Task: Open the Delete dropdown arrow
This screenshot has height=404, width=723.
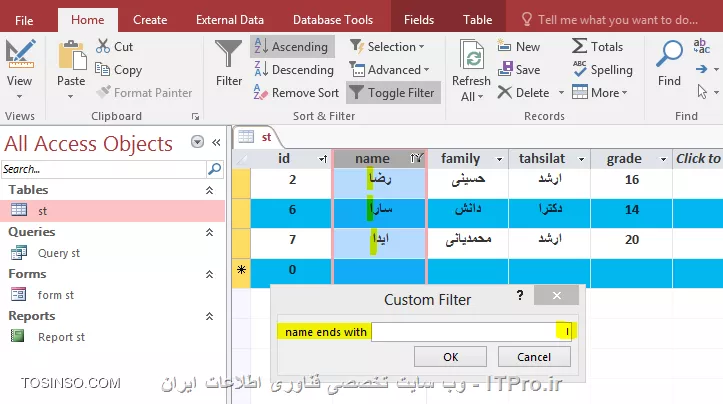Action: tap(561, 93)
